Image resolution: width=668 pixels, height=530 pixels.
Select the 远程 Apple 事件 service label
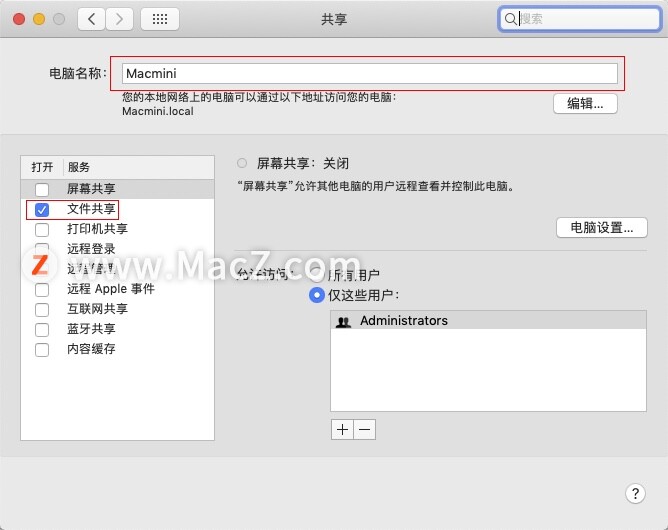[x=111, y=289]
